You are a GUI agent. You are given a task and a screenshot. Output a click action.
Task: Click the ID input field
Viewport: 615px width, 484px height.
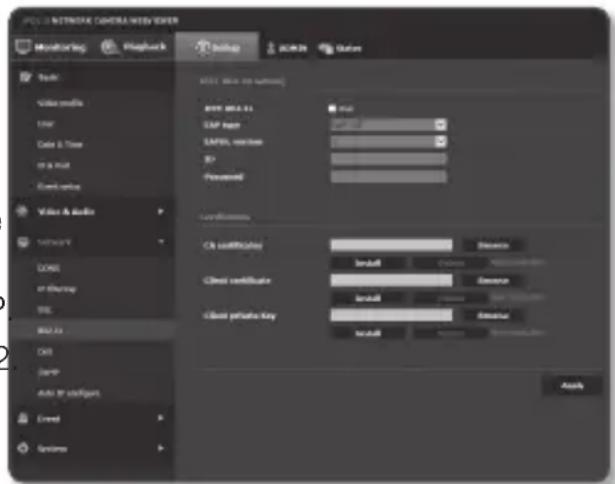(x=389, y=159)
